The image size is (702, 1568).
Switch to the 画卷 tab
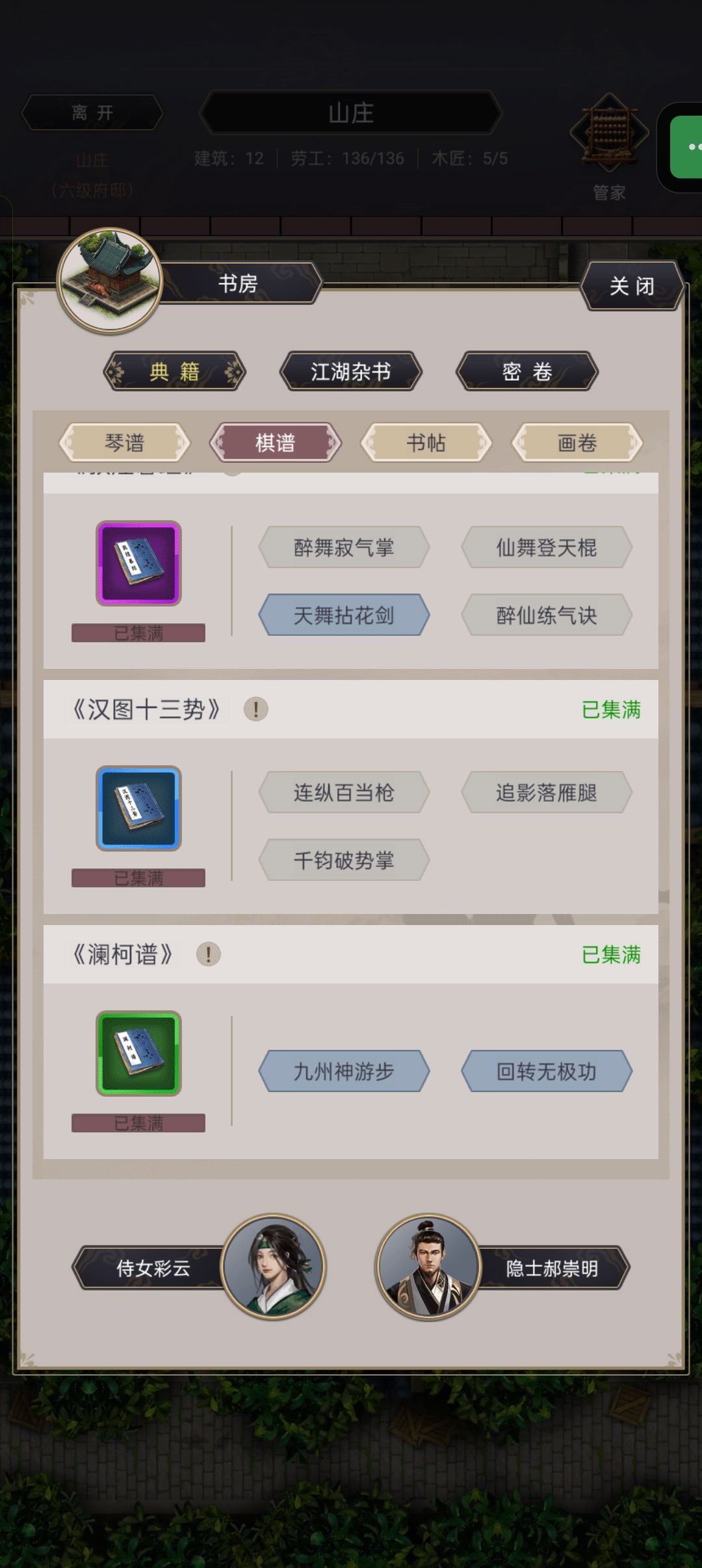click(577, 443)
